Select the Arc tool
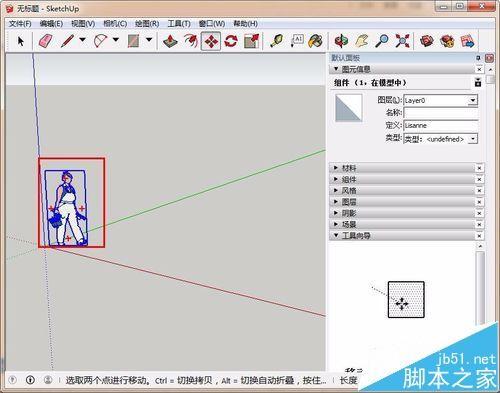This screenshot has width=500, height=393. pyautogui.click(x=100, y=41)
